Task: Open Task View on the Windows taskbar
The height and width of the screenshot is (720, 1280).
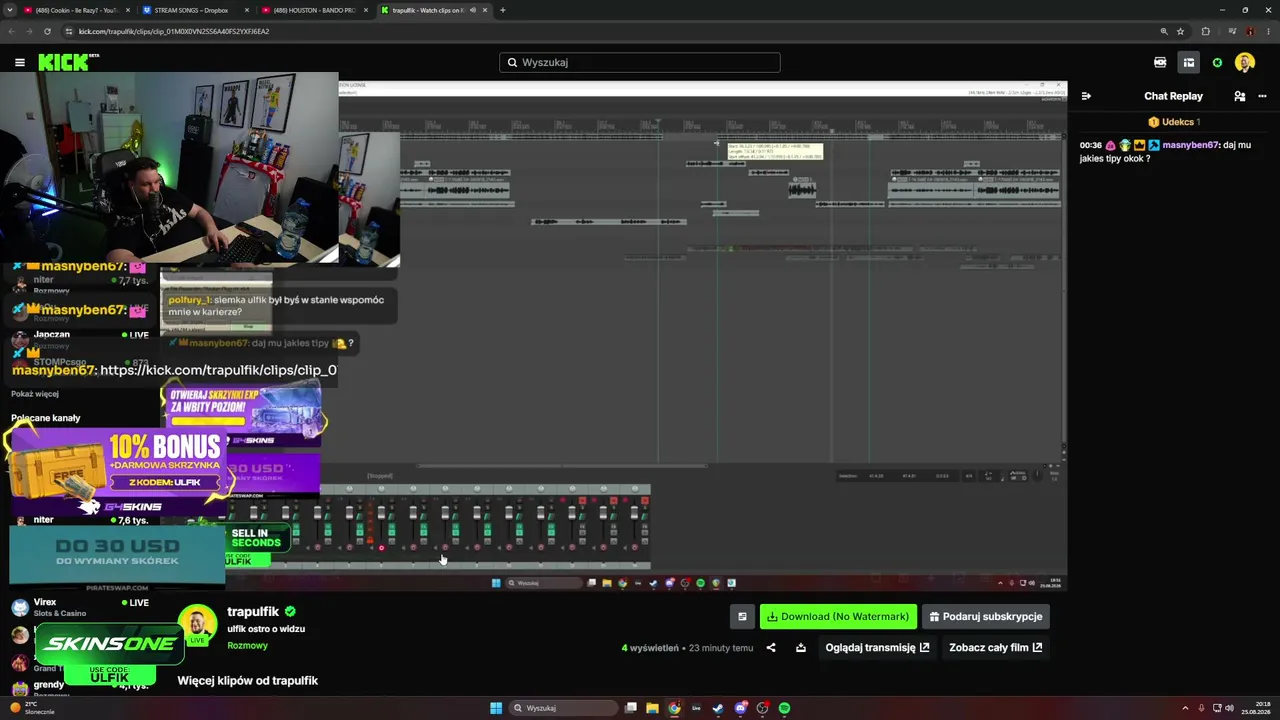Action: point(630,708)
